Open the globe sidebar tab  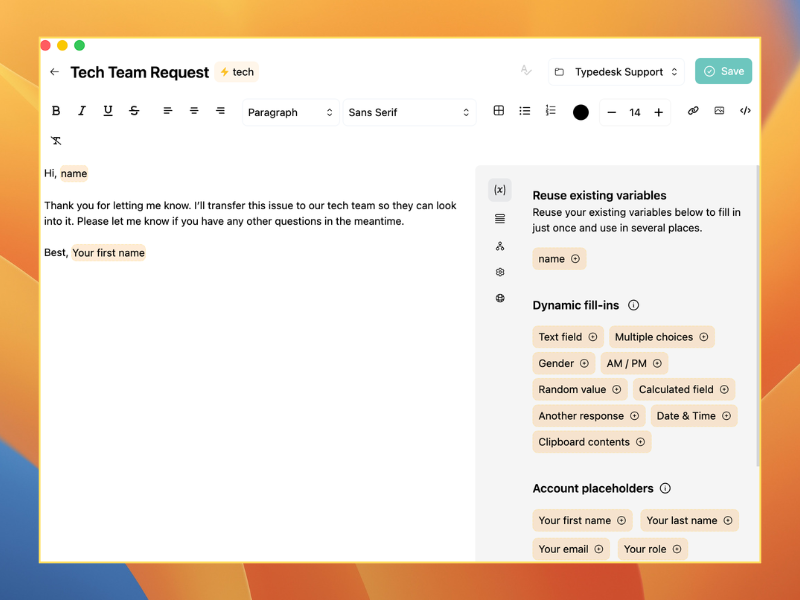[500, 298]
